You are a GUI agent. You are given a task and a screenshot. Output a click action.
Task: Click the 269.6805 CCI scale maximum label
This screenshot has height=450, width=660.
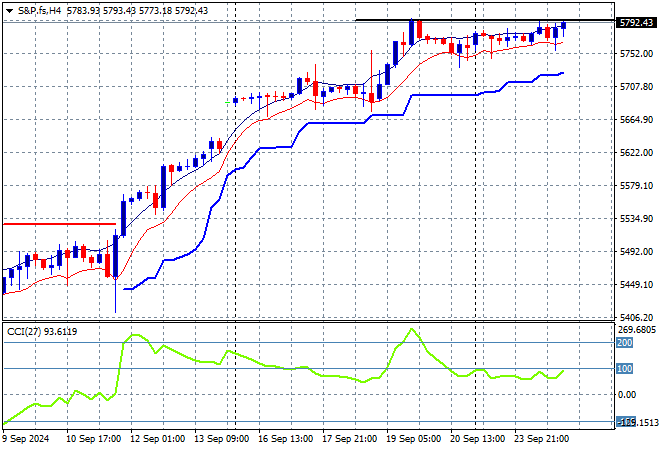[637, 329]
